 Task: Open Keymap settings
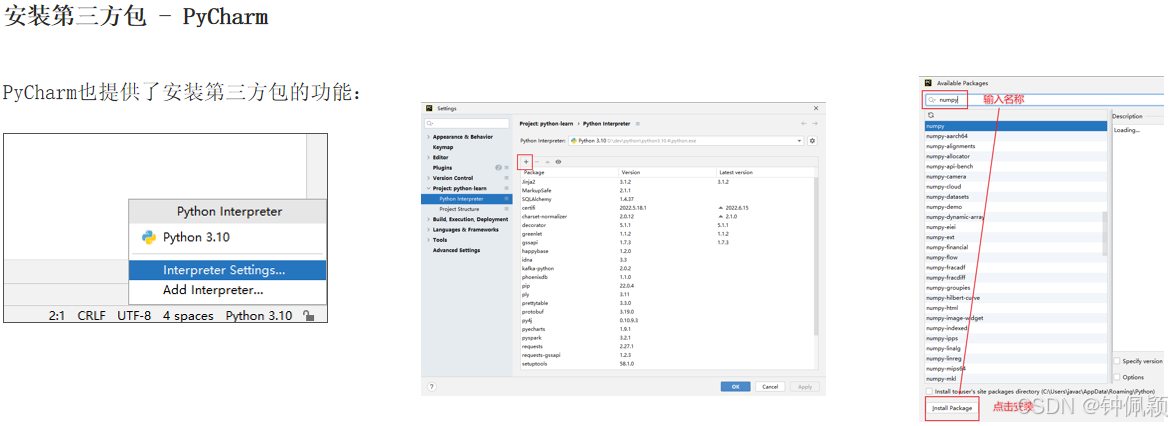[442, 147]
